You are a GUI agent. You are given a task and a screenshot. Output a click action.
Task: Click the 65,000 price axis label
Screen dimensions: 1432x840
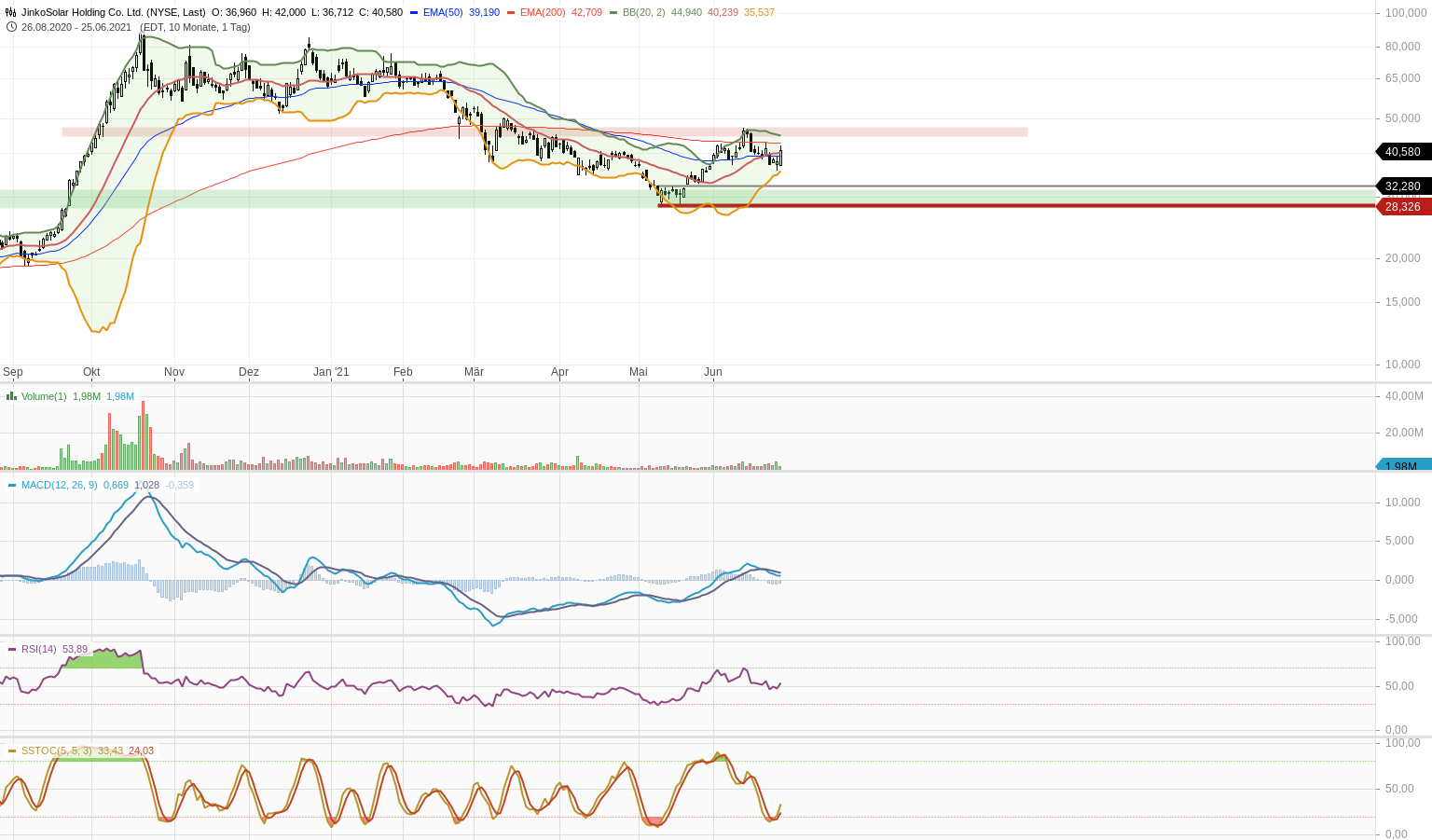pos(1403,78)
